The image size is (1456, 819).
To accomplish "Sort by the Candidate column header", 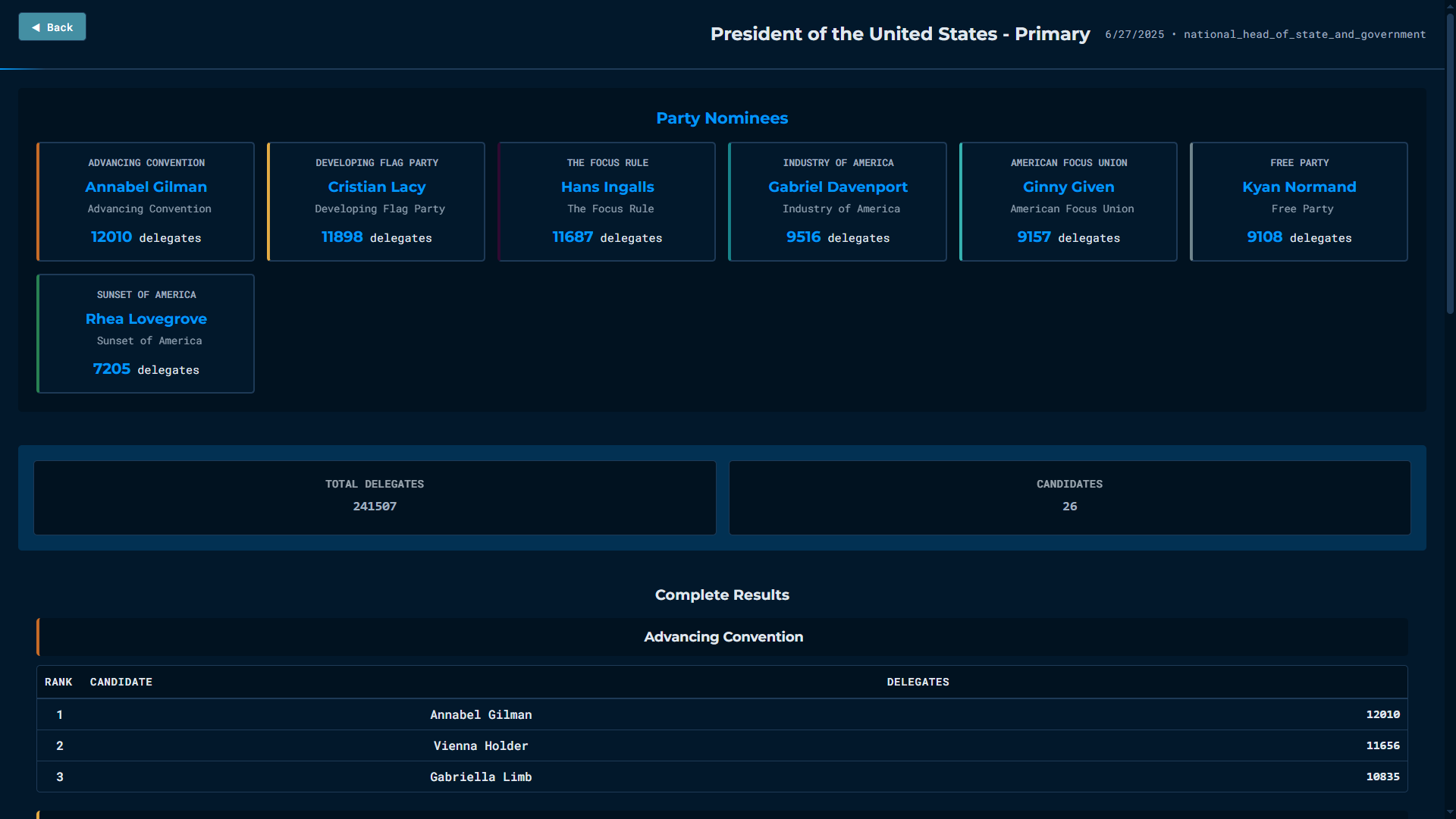I will click(x=121, y=682).
